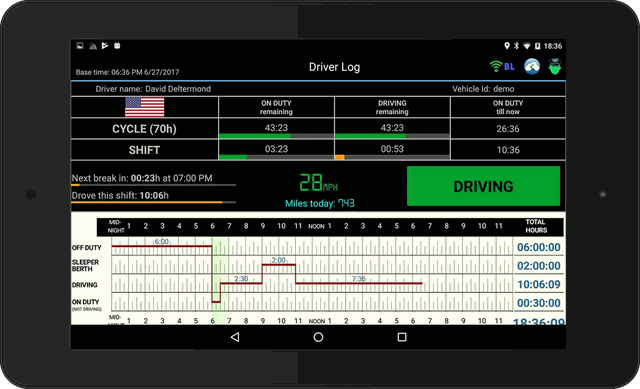Tap the Base time 06:36 PM text
Viewport: 640px width, 389px height.
tap(127, 72)
